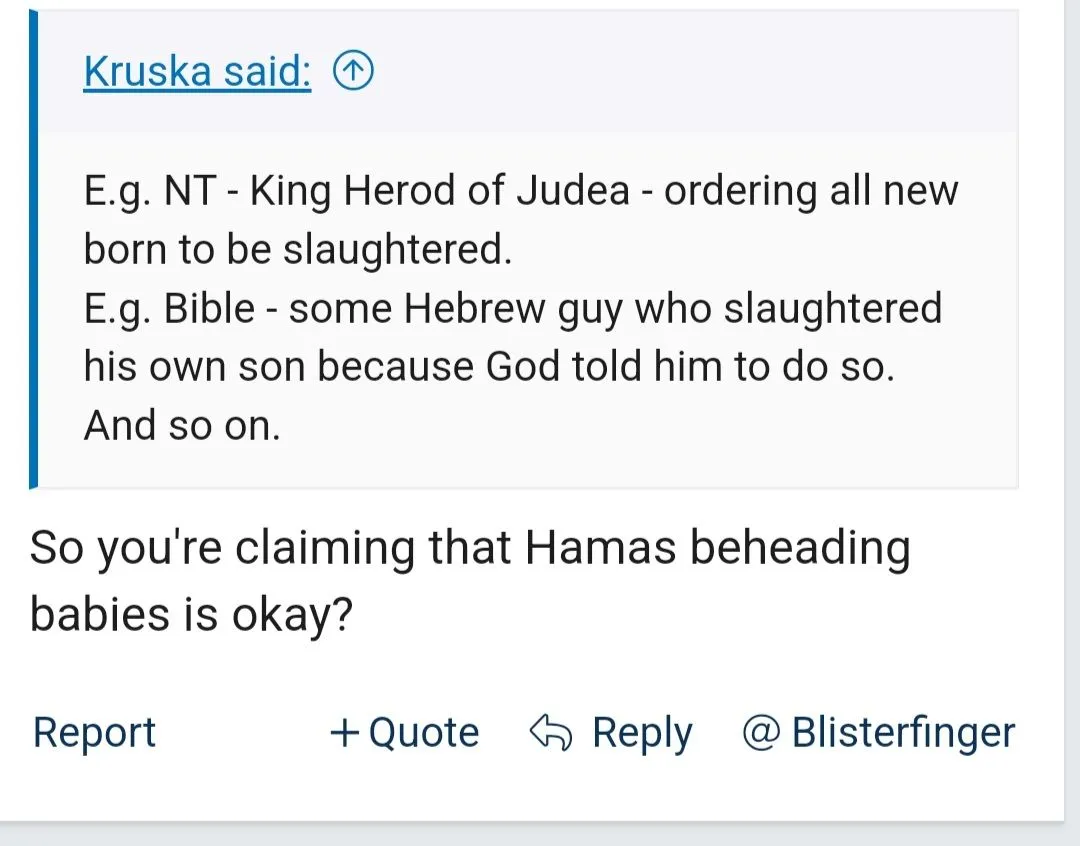Click the curved Reply arrow icon
1080x846 pixels.
548,733
